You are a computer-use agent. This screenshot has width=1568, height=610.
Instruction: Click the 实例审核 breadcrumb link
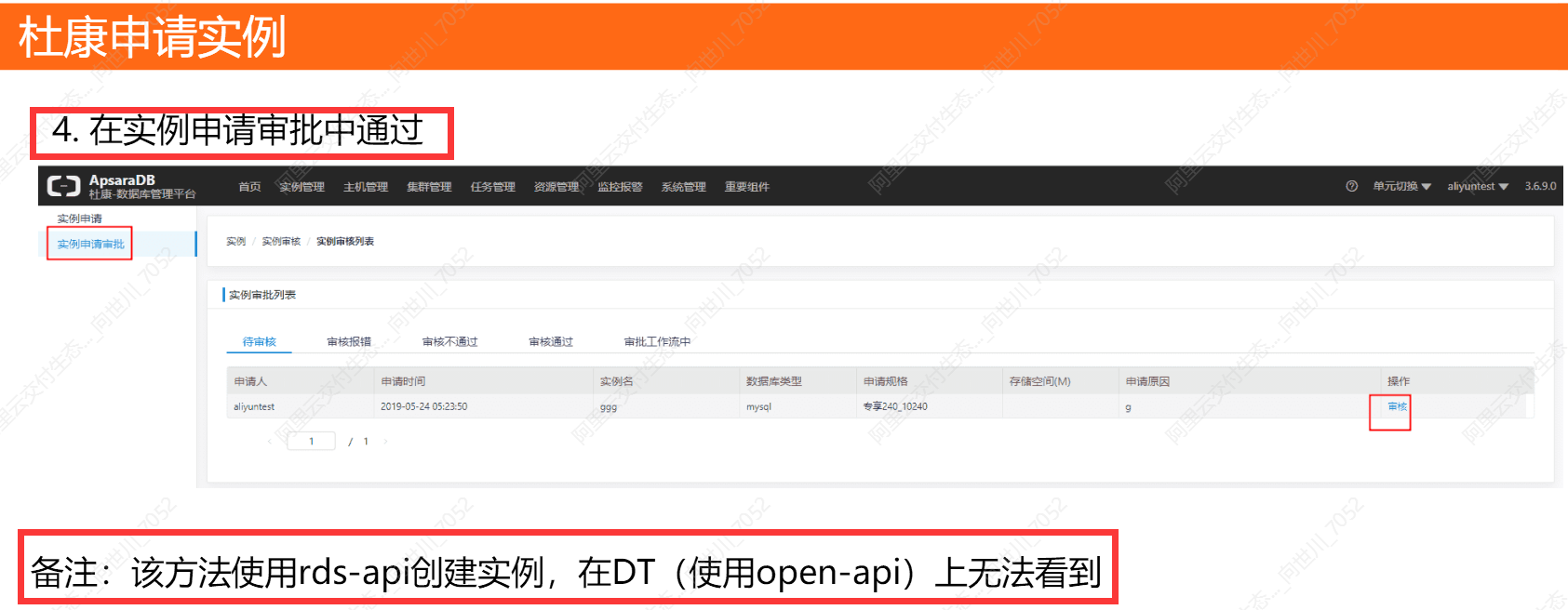point(281,242)
